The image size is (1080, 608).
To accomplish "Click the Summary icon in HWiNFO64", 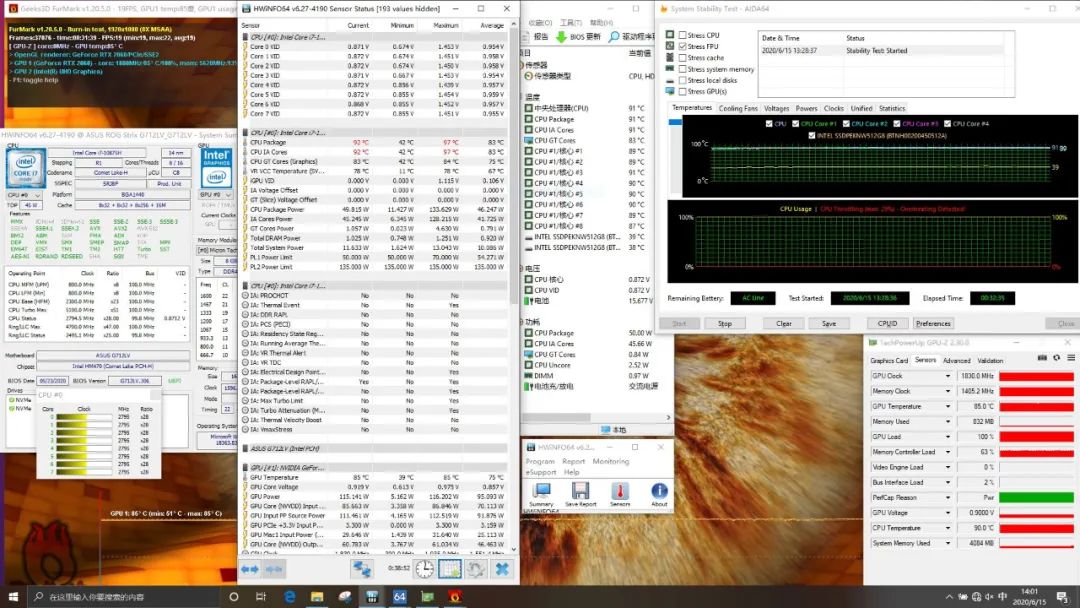I will (541, 490).
